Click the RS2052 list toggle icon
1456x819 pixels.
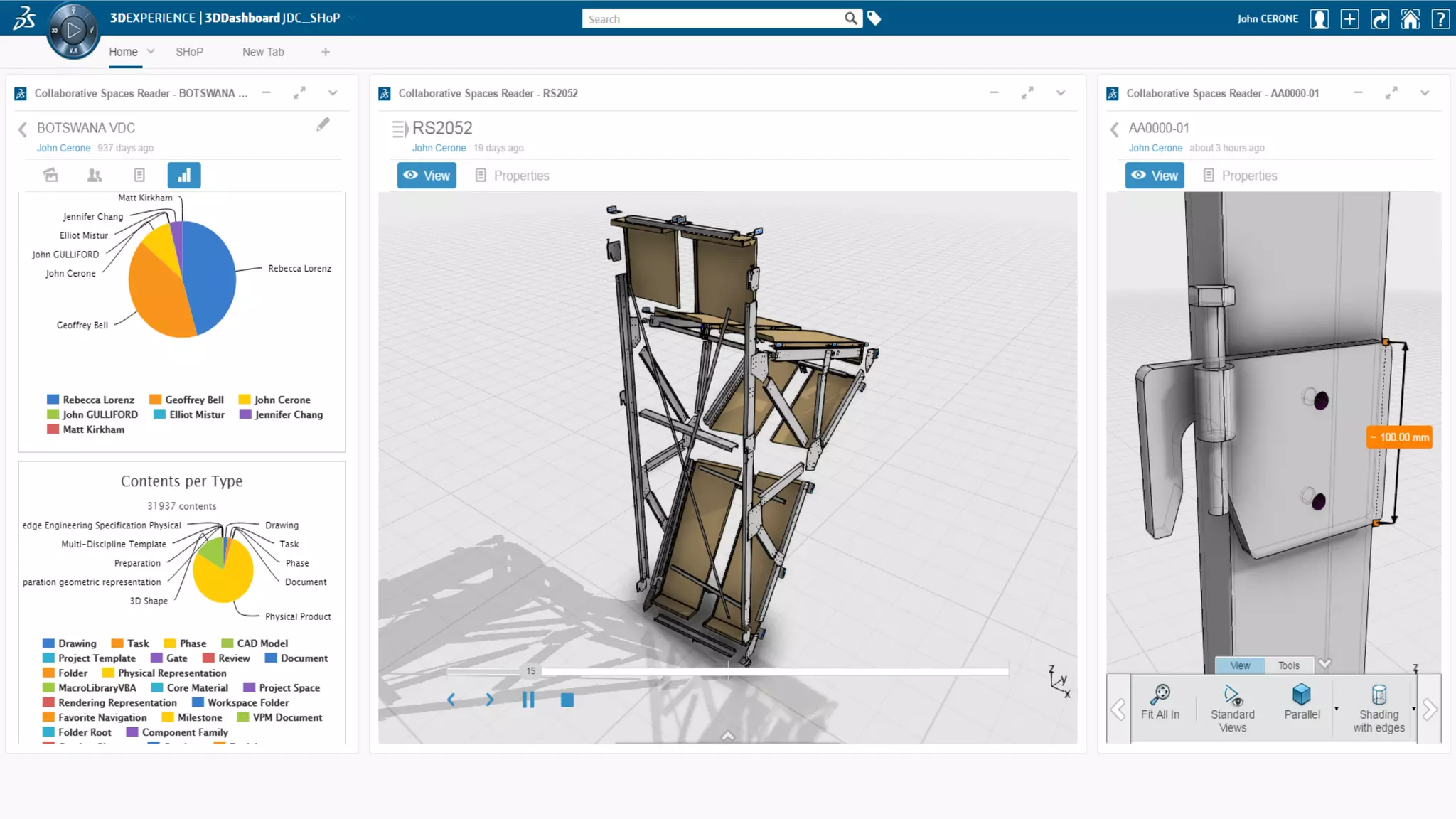(x=400, y=129)
